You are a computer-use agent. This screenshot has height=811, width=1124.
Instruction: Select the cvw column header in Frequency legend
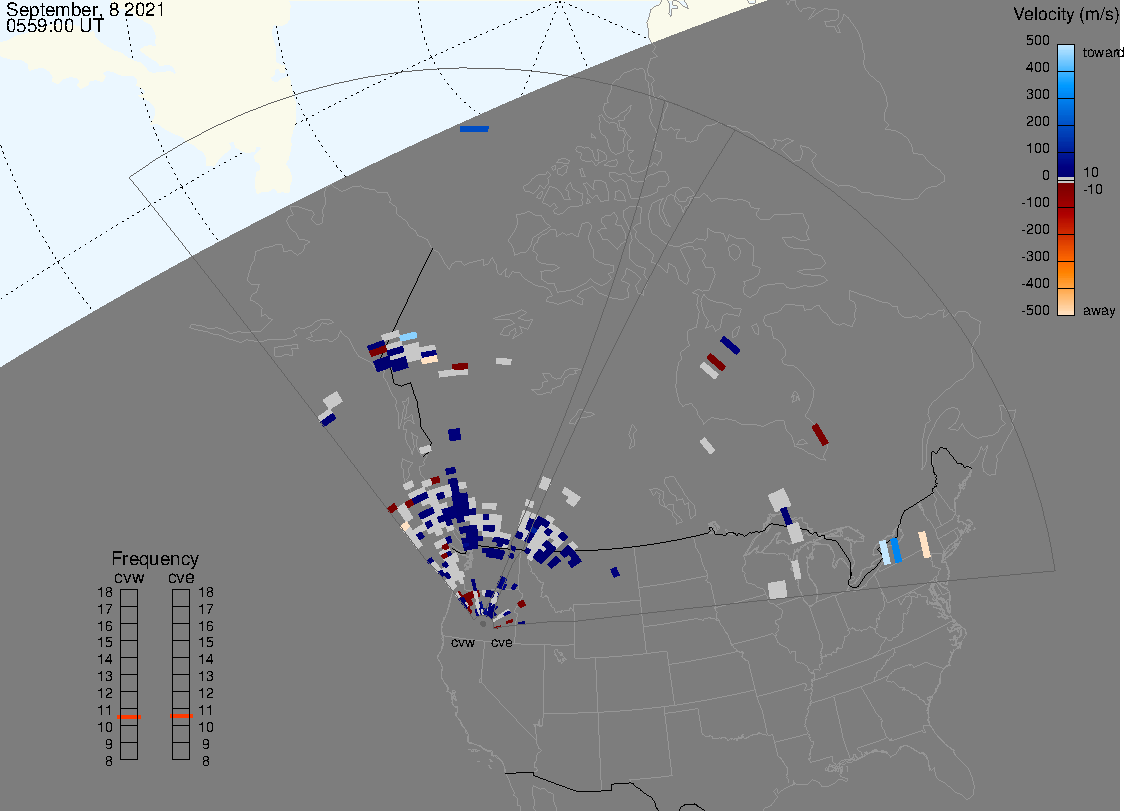[129, 576]
